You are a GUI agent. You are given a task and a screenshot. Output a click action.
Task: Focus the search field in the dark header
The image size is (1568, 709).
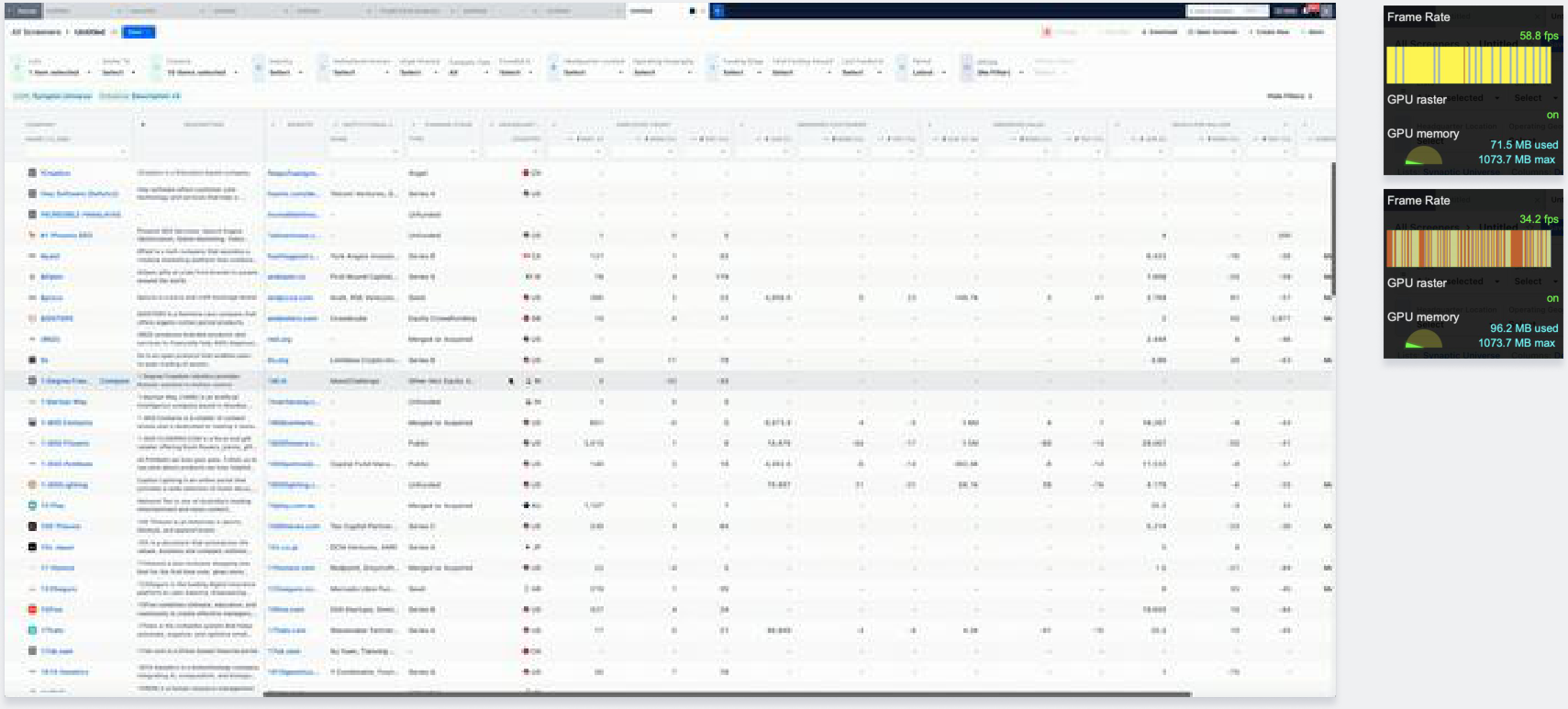(x=1226, y=10)
